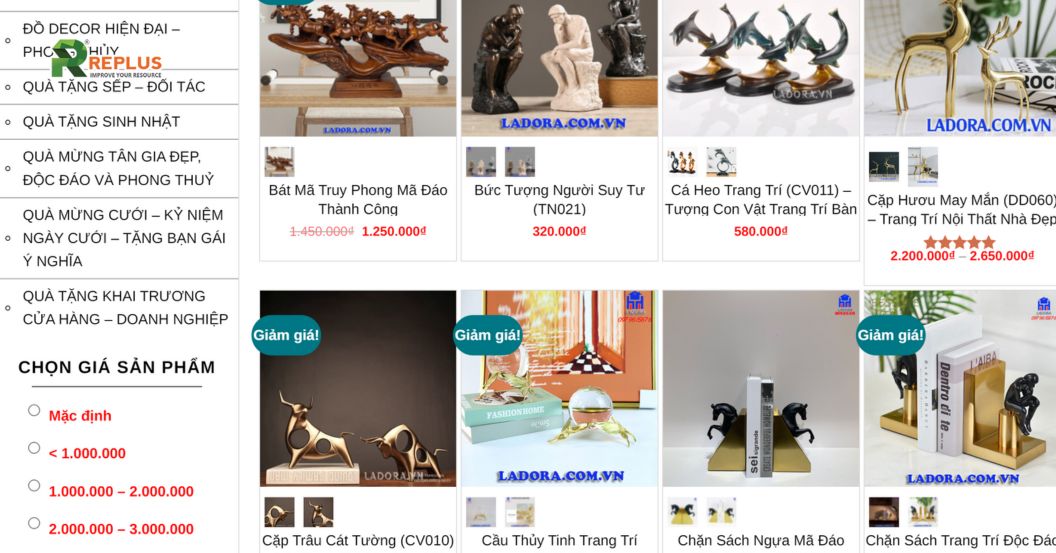Open QUÀ MỪNG TÂN GIA ĐẸP category
Viewport: 1056px width, 553px height.
tap(119, 168)
